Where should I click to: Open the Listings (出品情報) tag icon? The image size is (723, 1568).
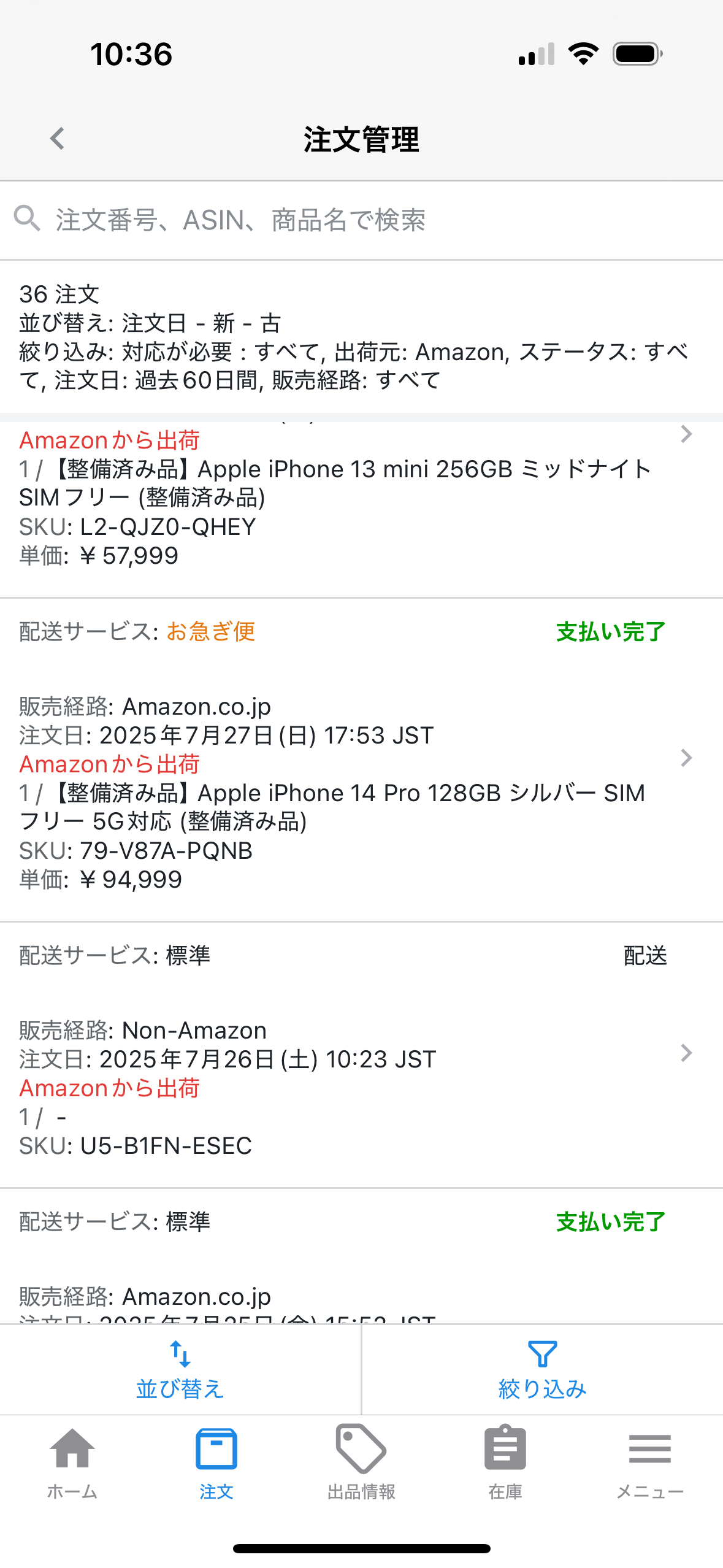[x=361, y=1449]
